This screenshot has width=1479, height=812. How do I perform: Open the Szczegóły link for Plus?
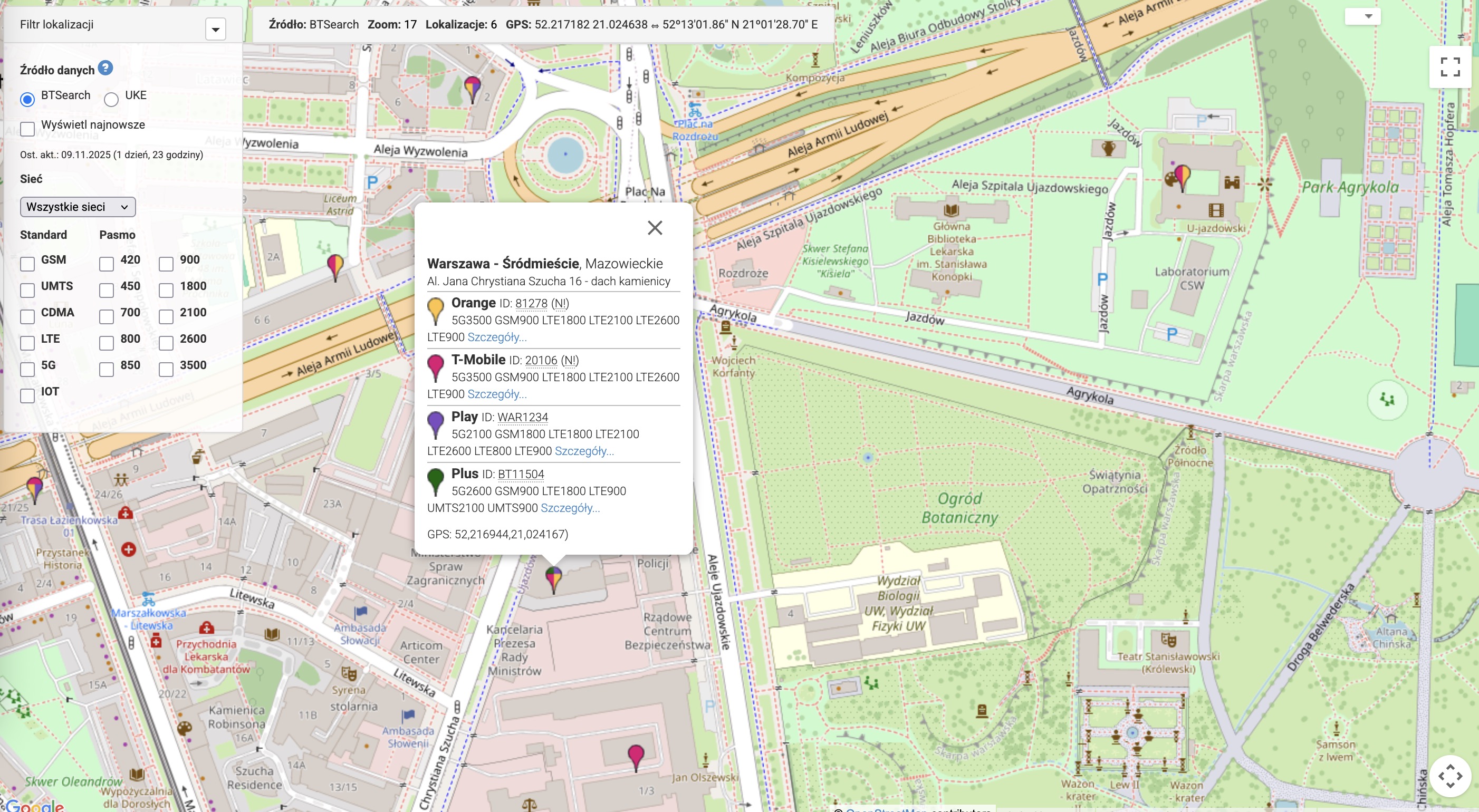tap(570, 508)
